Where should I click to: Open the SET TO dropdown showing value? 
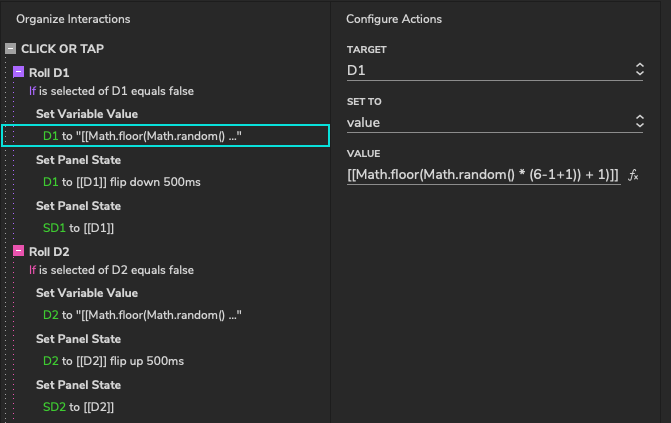coord(495,122)
